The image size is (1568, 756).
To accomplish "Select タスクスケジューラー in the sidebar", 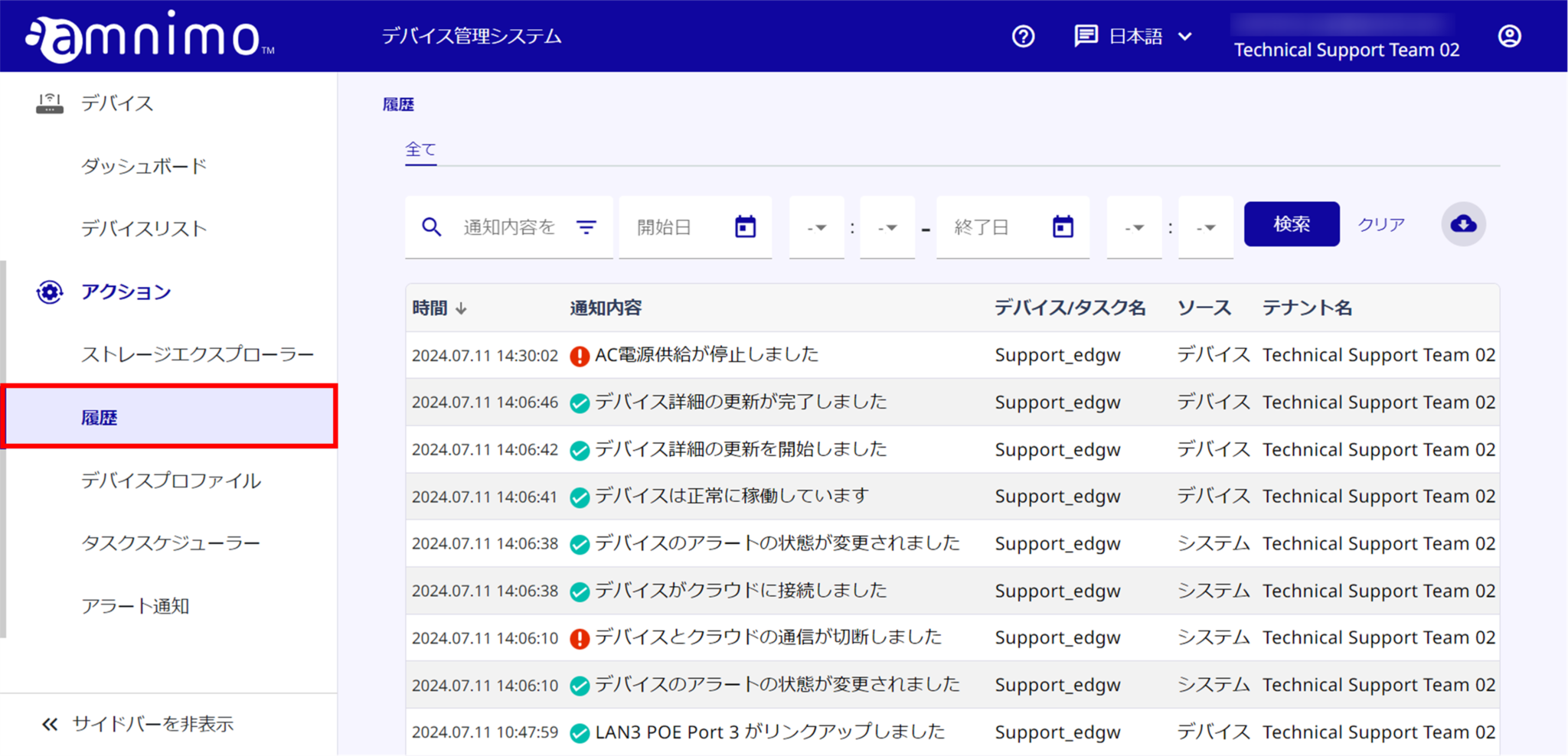I will (171, 543).
